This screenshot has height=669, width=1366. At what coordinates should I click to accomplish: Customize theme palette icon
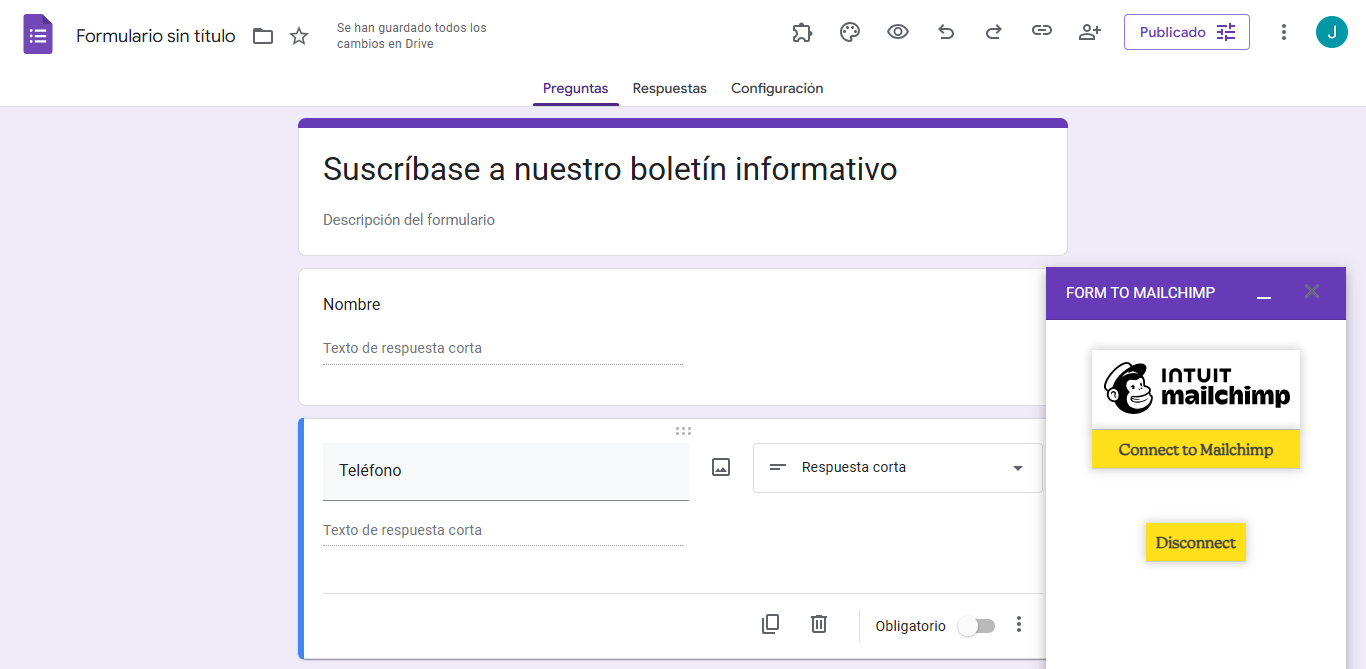click(850, 32)
